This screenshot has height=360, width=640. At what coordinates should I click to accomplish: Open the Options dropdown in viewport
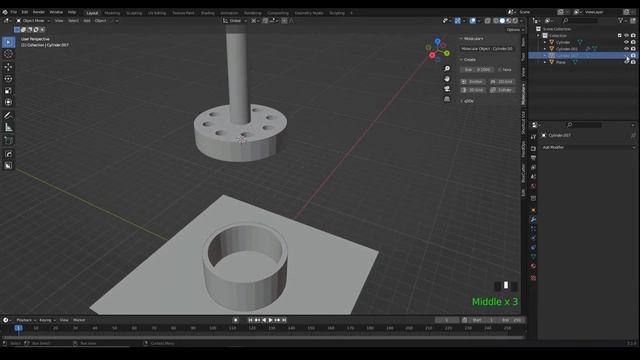click(515, 30)
